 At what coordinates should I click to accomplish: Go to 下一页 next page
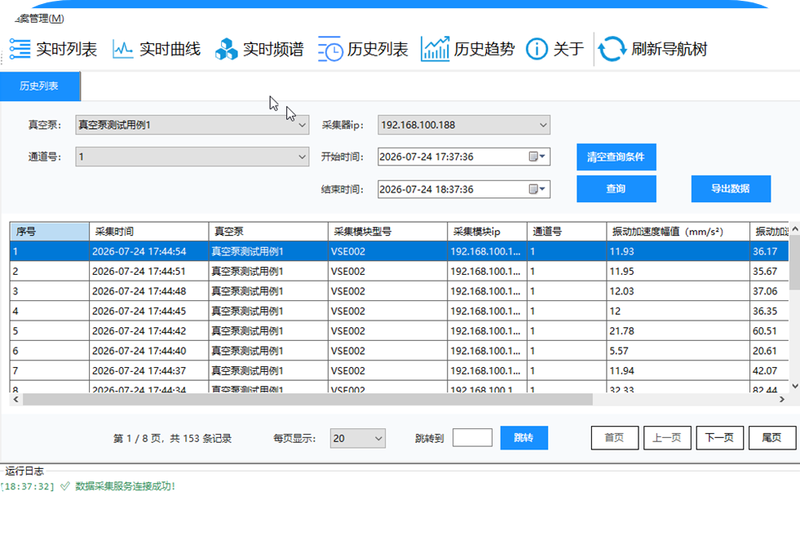719,438
